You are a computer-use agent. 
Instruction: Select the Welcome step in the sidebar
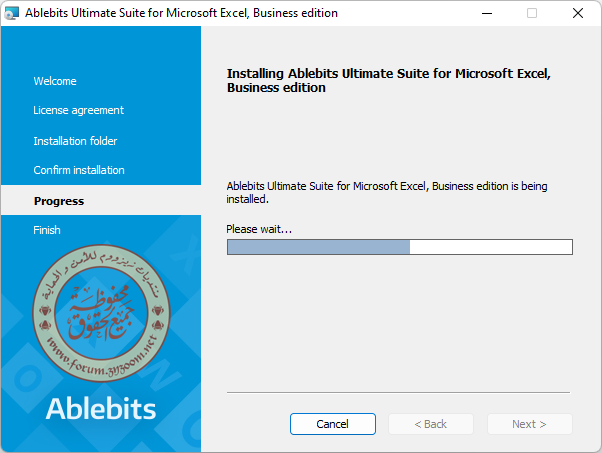click(55, 81)
